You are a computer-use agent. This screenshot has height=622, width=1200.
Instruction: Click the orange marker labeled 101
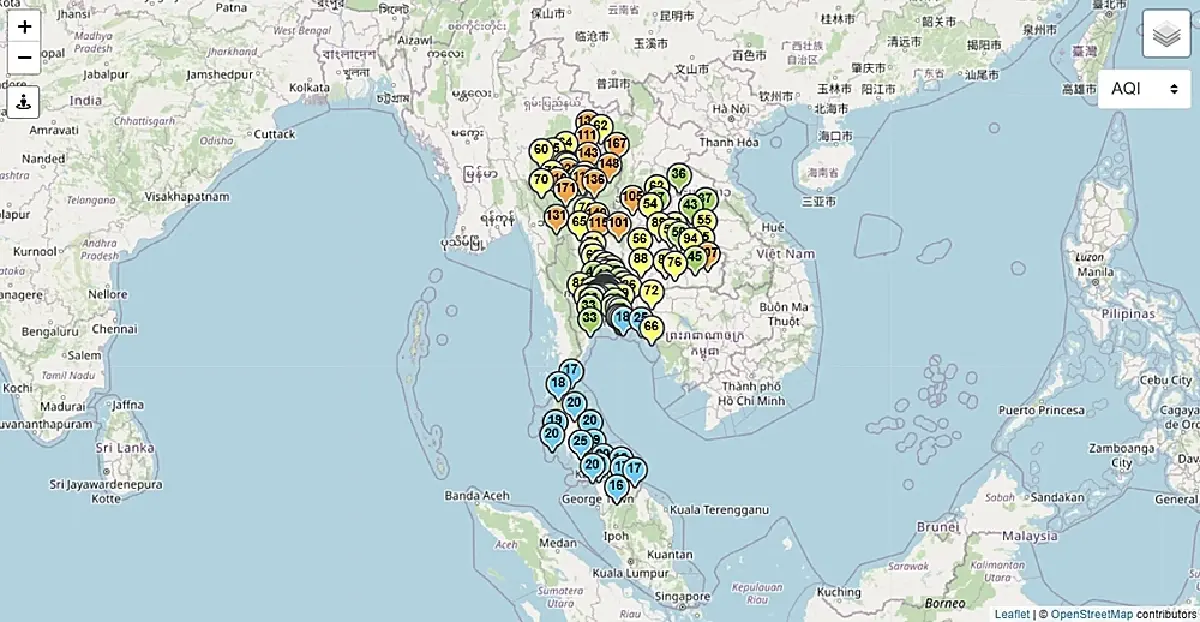point(619,224)
